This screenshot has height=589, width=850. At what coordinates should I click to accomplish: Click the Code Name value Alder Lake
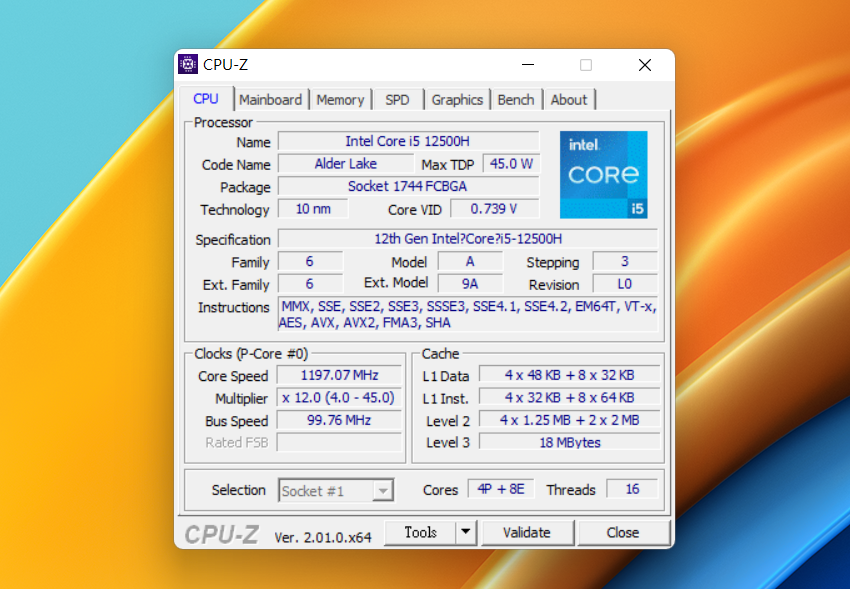click(x=346, y=164)
